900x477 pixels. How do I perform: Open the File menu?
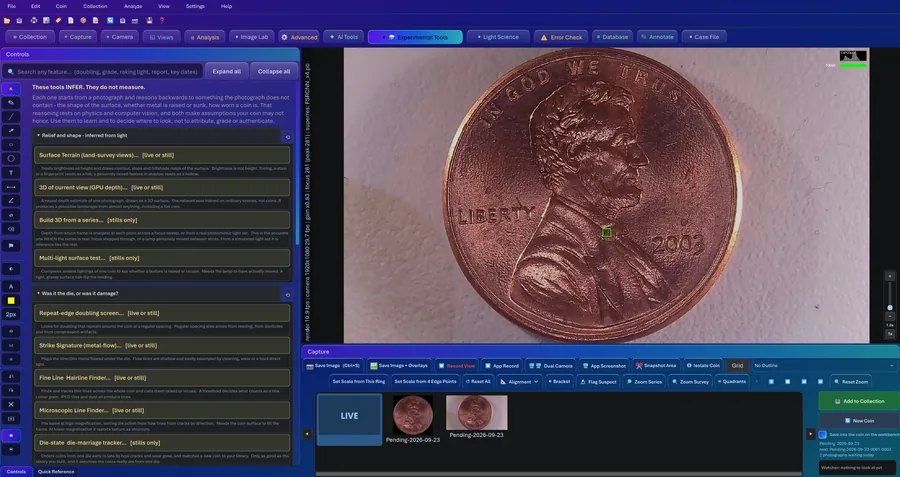click(11, 6)
